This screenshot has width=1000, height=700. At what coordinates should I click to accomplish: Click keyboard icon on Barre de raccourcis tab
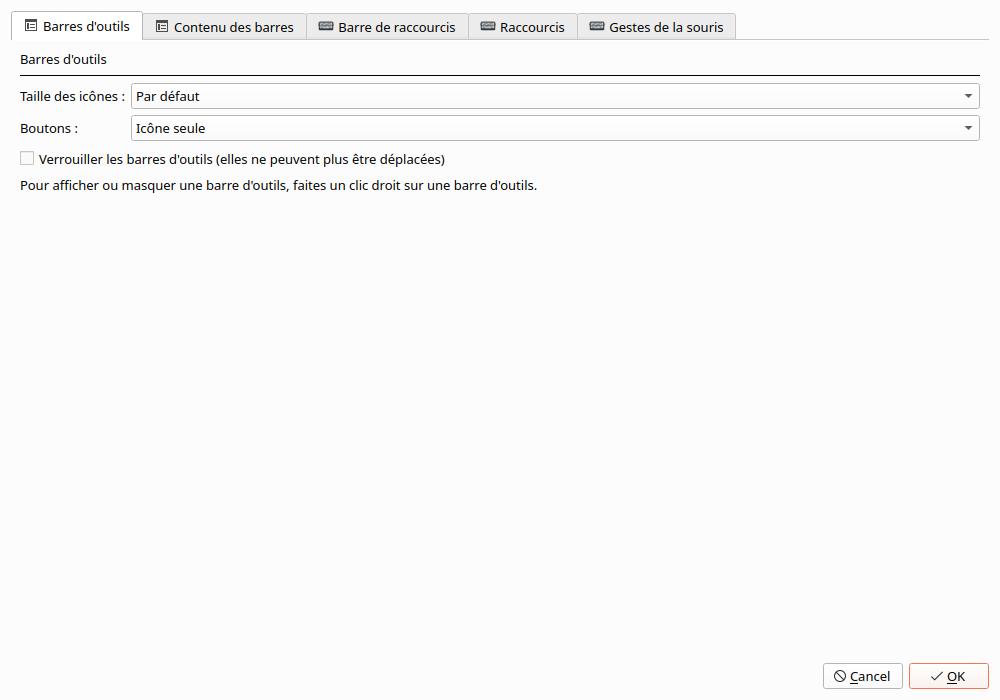326,26
